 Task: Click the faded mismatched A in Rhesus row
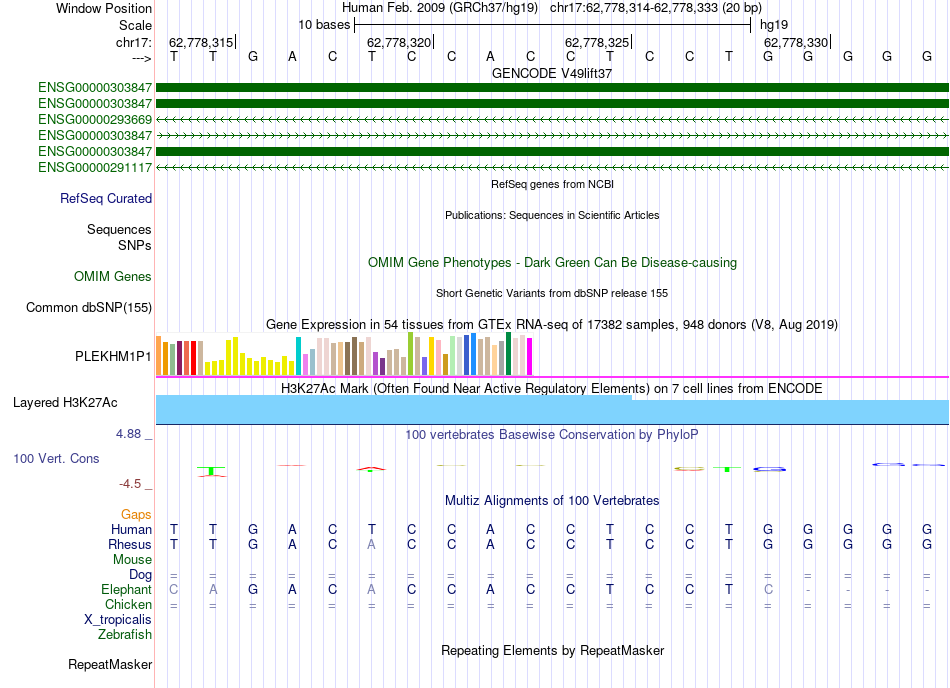pyautogui.click(x=371, y=544)
